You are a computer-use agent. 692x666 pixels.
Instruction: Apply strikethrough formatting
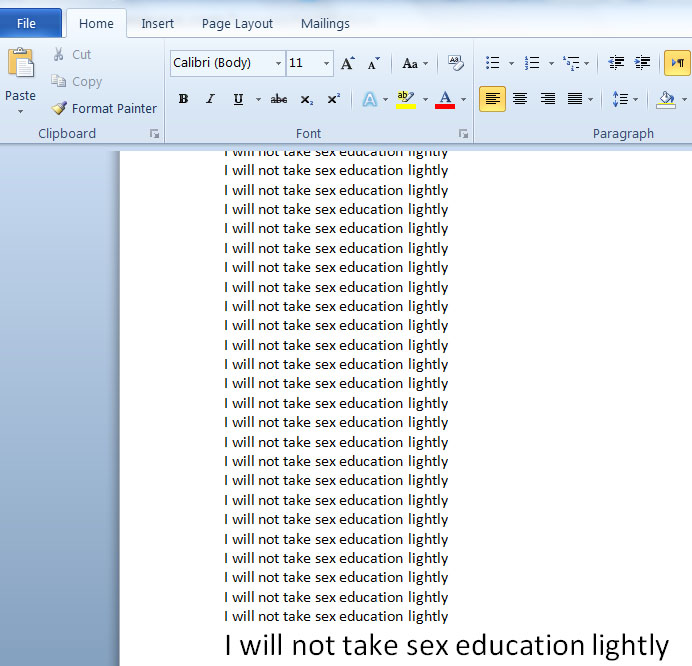279,99
